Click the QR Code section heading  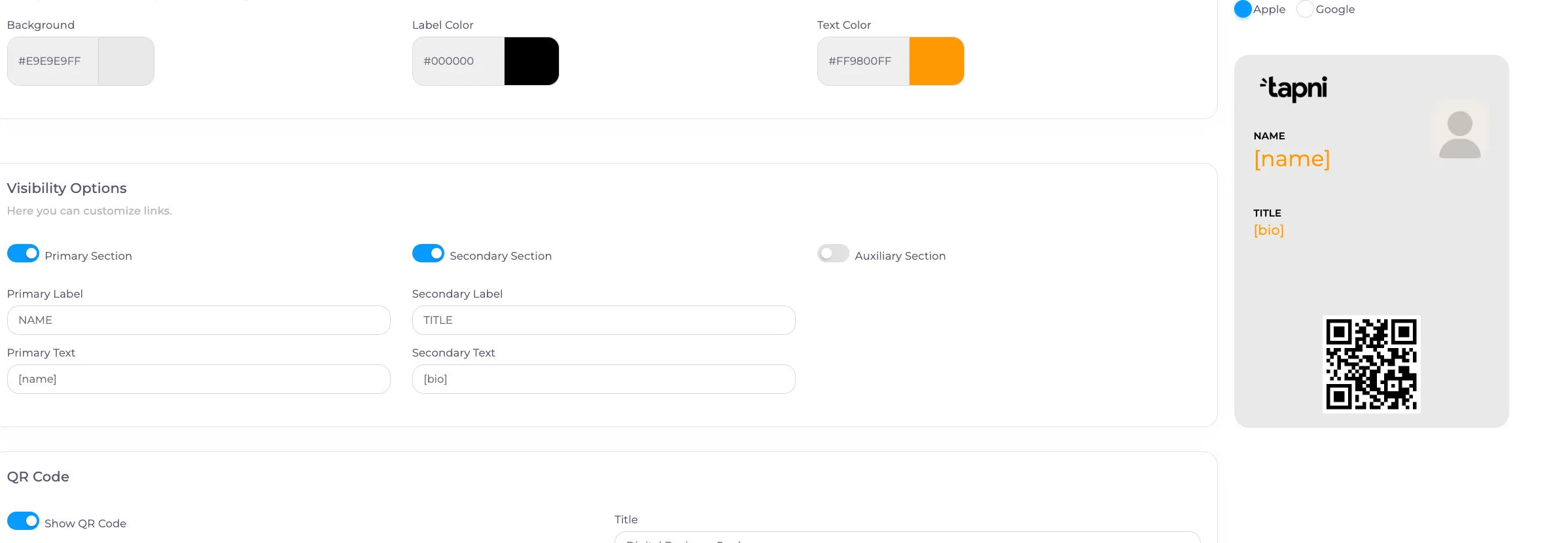click(38, 477)
